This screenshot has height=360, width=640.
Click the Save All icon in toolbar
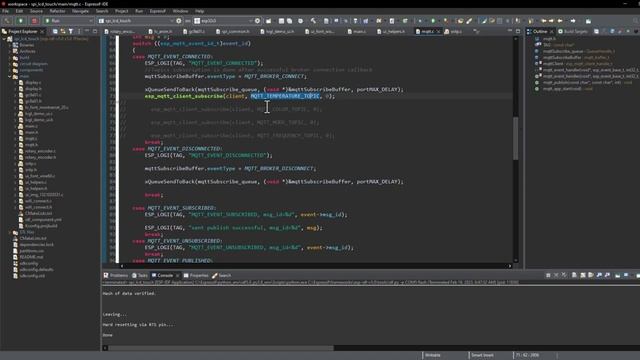pyautogui.click(x=289, y=20)
